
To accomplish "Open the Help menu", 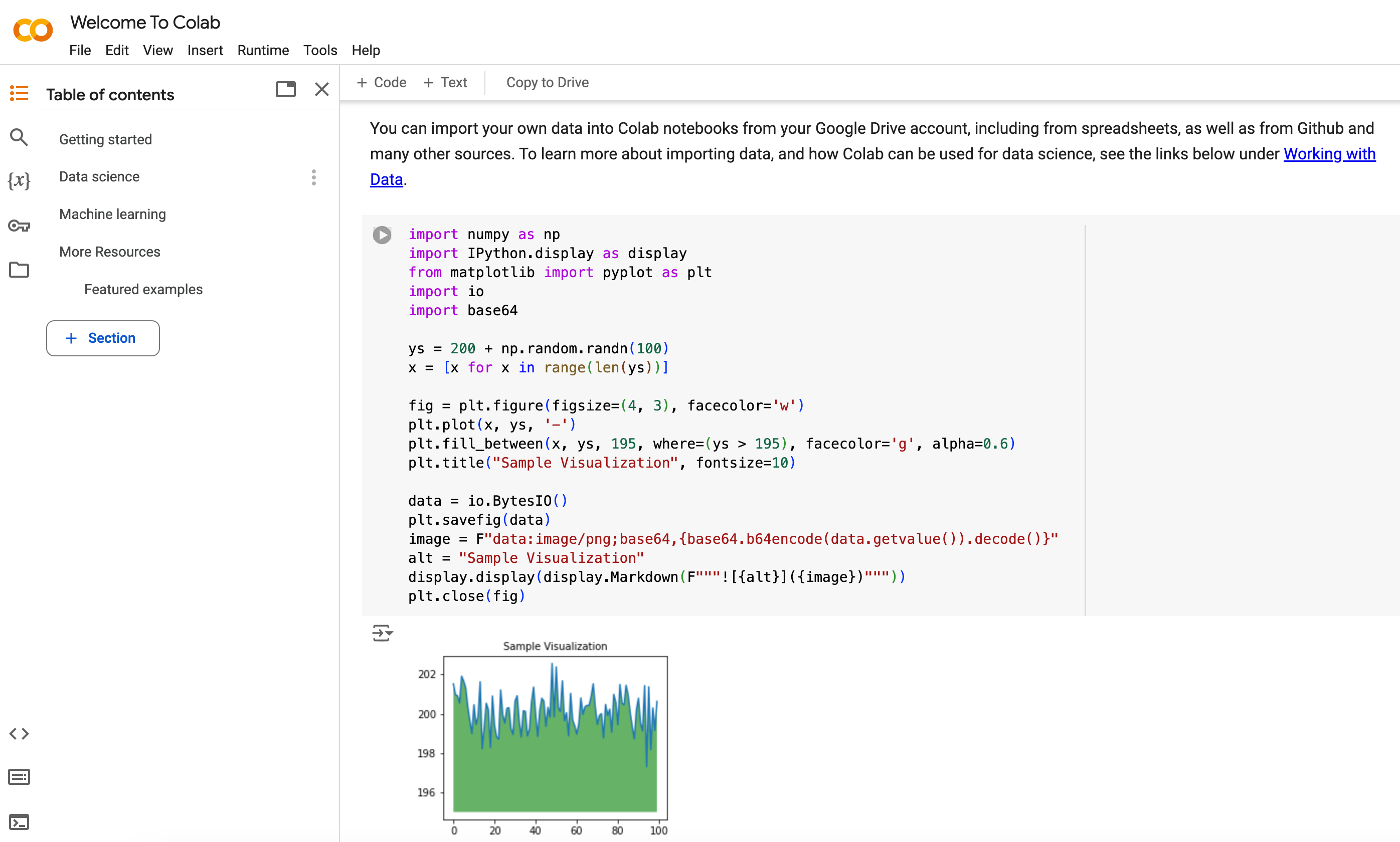I will point(366,51).
